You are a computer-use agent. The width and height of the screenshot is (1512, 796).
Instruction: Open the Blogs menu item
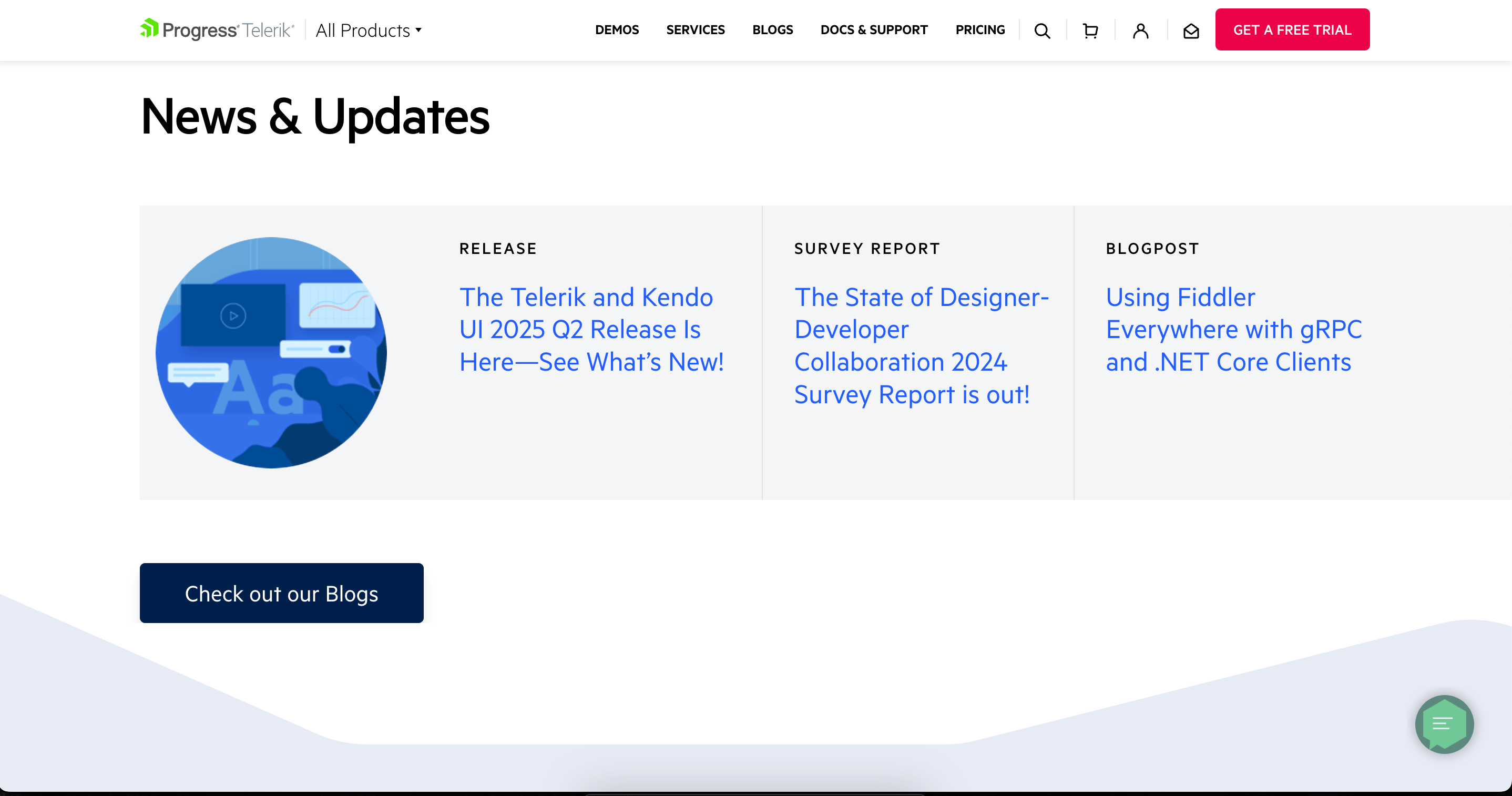[772, 30]
